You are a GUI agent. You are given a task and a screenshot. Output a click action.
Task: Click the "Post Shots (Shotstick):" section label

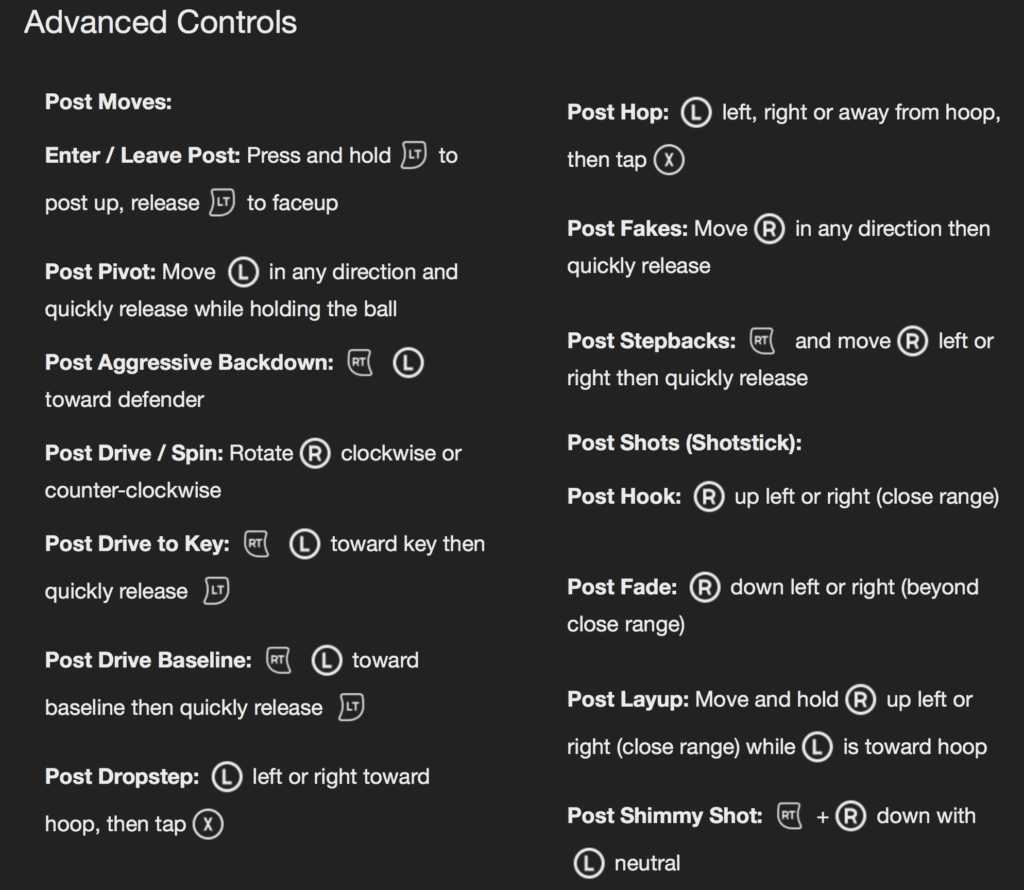[684, 443]
